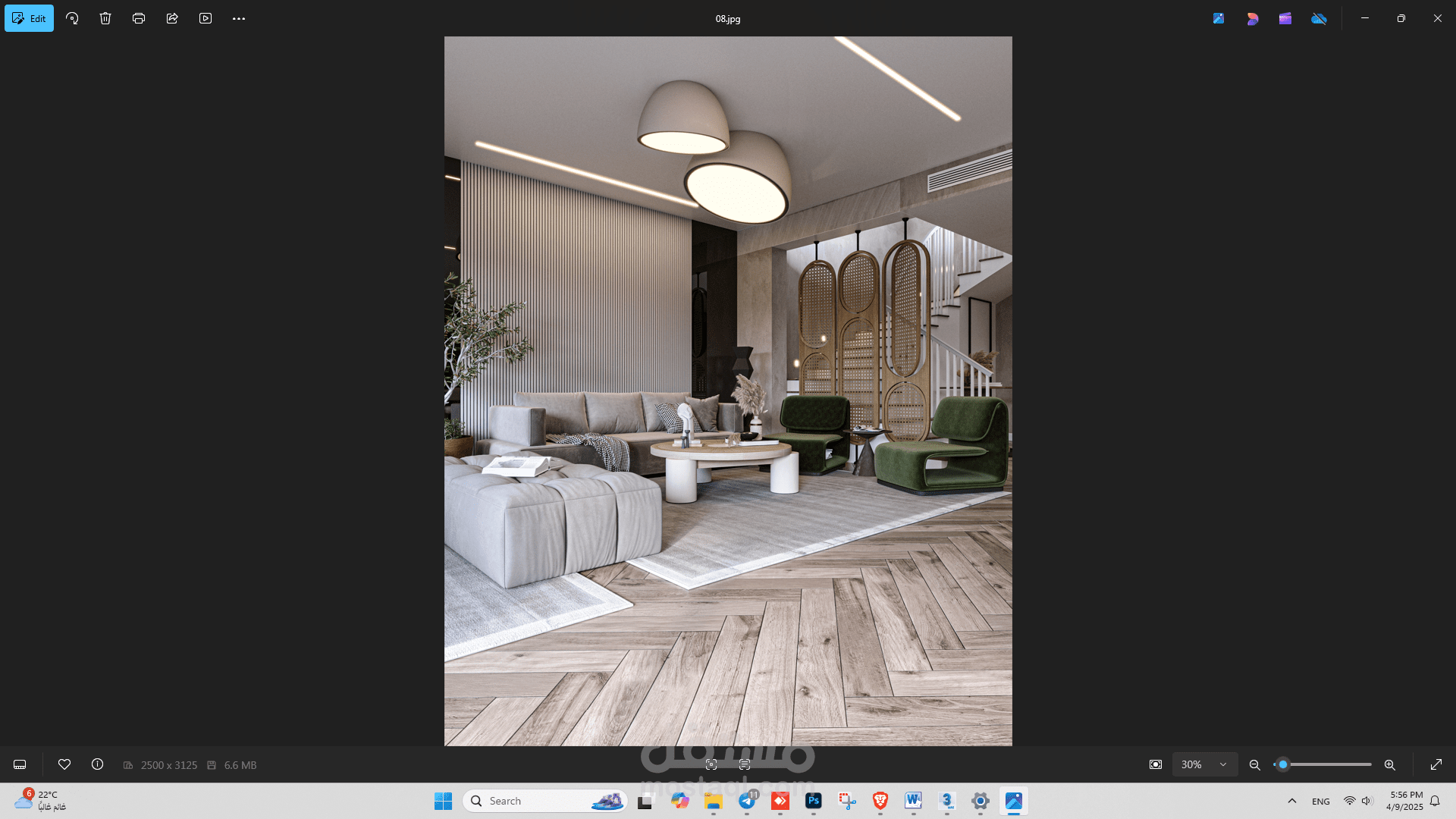
Task: Click the Edit image button
Action: (x=29, y=18)
